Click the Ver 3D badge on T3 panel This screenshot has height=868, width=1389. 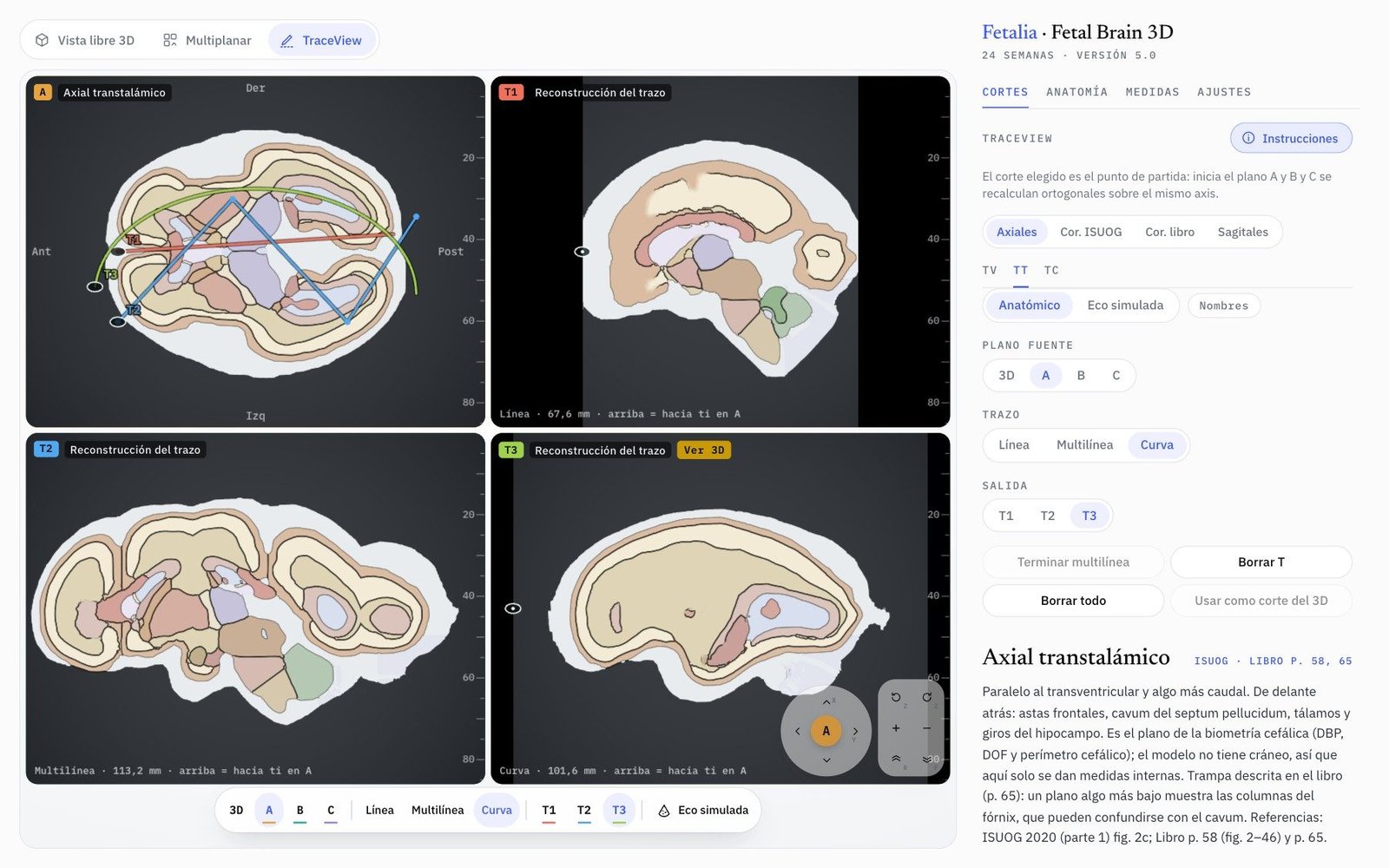coord(704,450)
